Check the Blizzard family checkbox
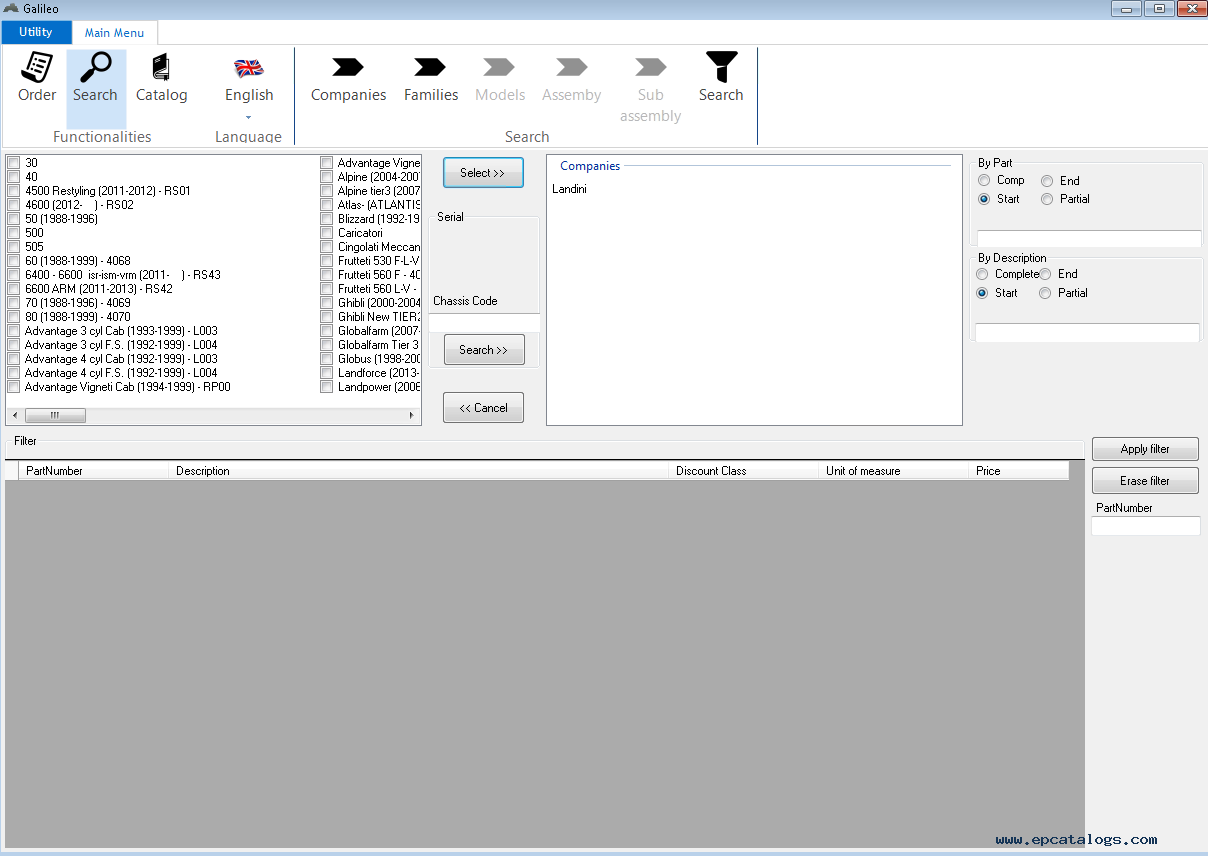This screenshot has width=1208, height=856. click(327, 219)
